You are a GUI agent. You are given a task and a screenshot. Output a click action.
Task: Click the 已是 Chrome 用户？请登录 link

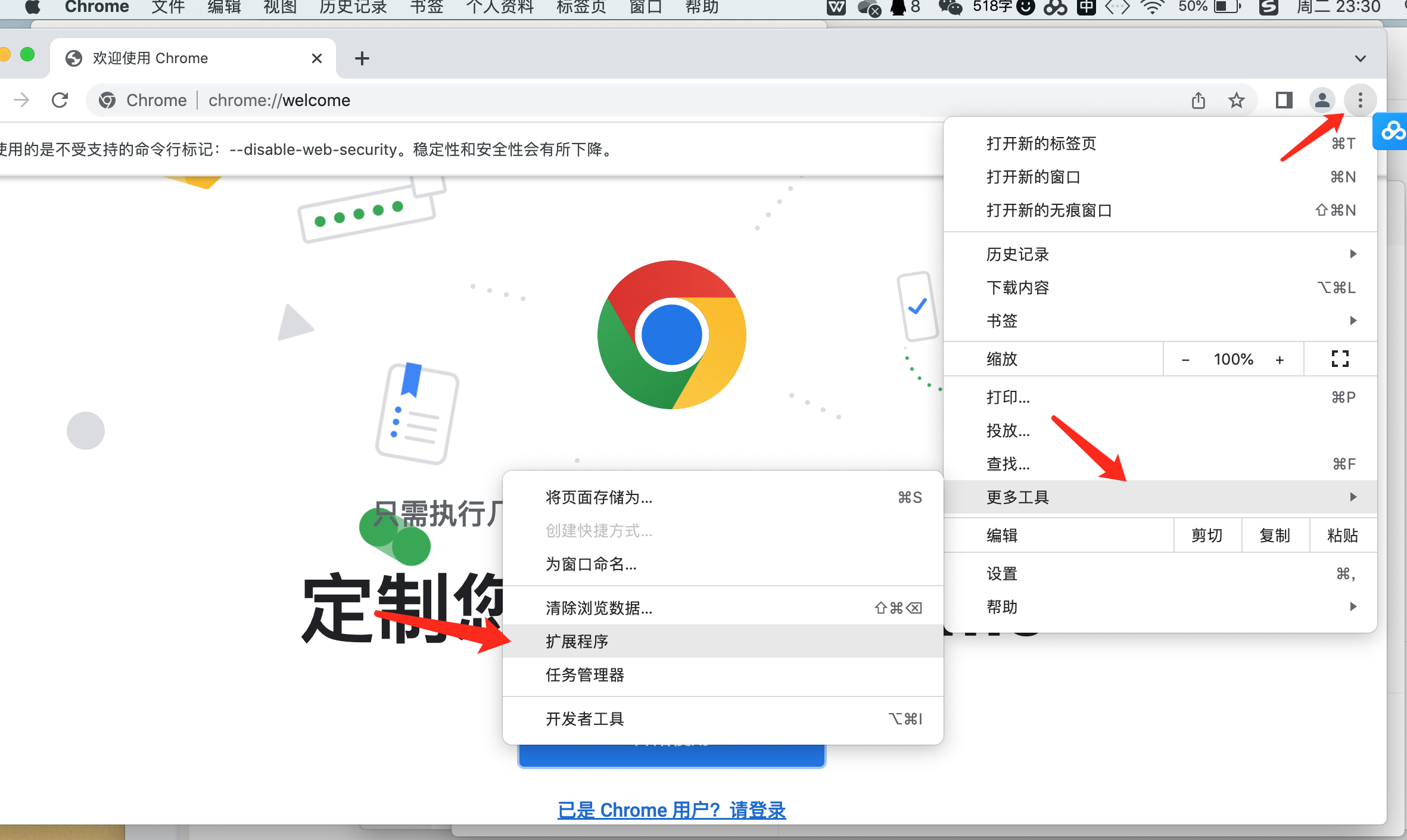click(671, 810)
